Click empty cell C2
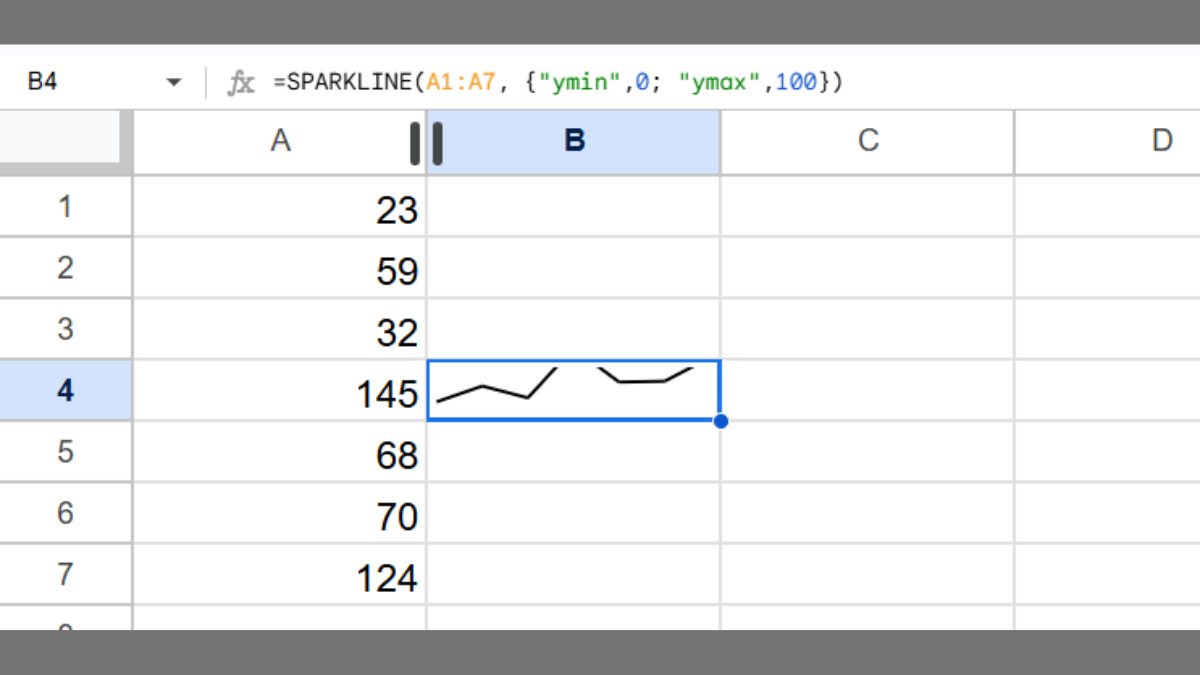Screen dimensions: 1200x675 [867, 268]
